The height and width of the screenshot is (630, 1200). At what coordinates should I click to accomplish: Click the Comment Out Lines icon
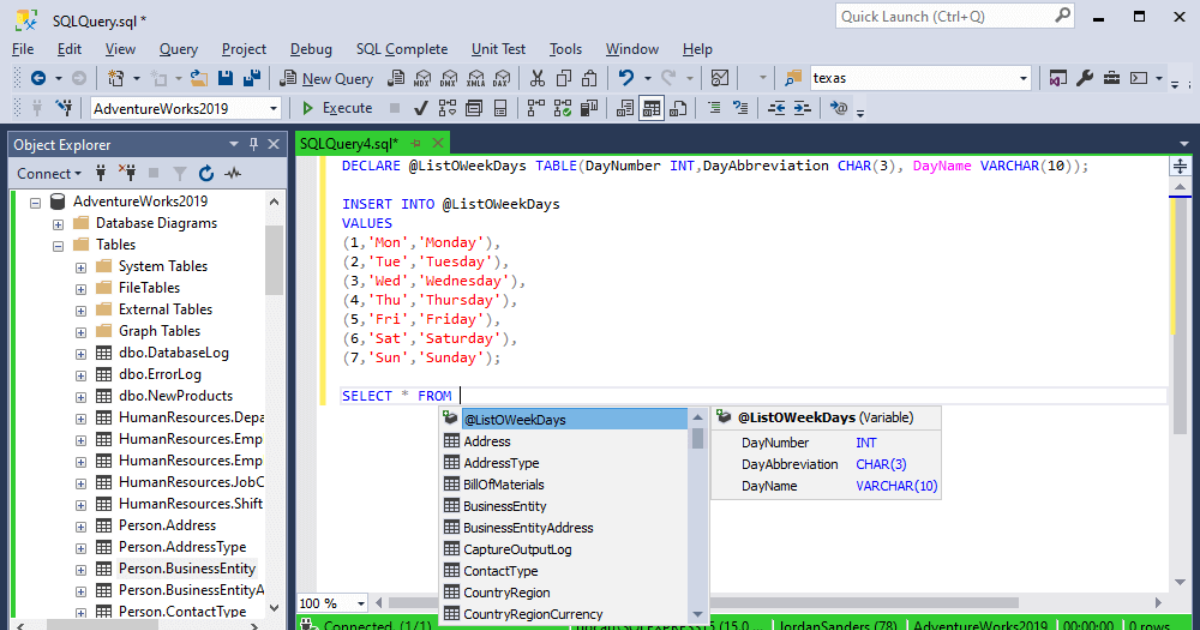click(x=714, y=108)
